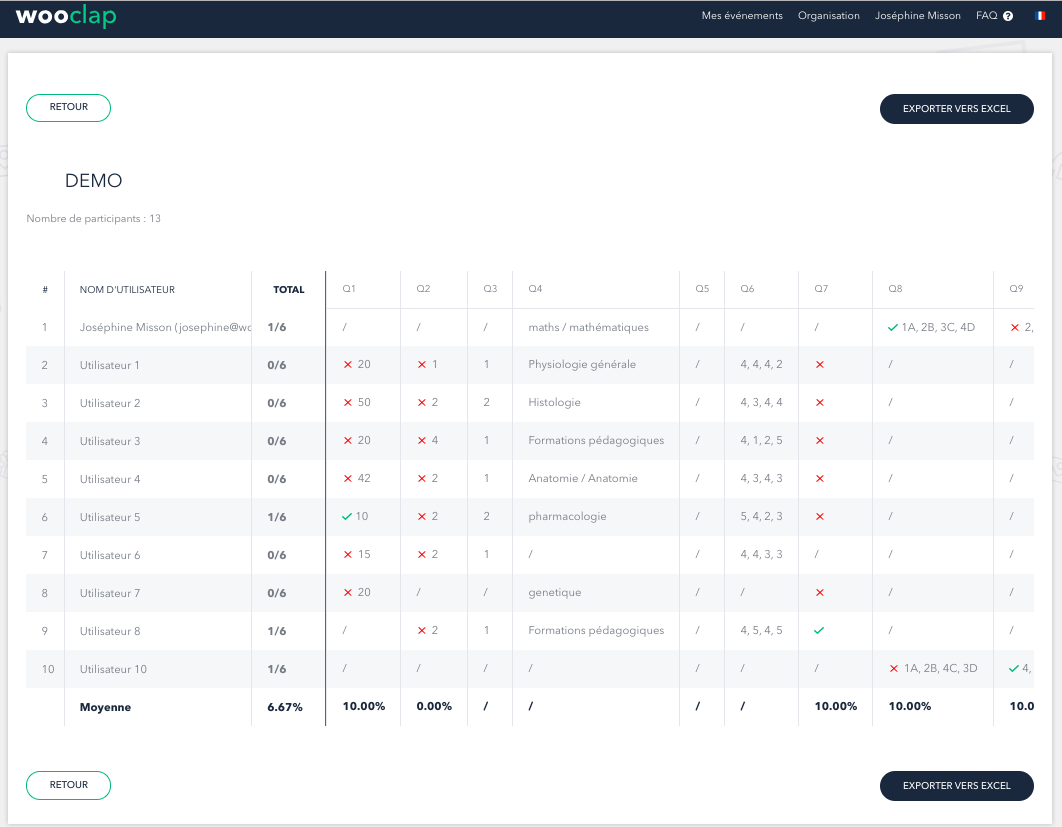
Task: Click the top EXPORTER VERS EXCEL button
Action: pyautogui.click(x=956, y=108)
